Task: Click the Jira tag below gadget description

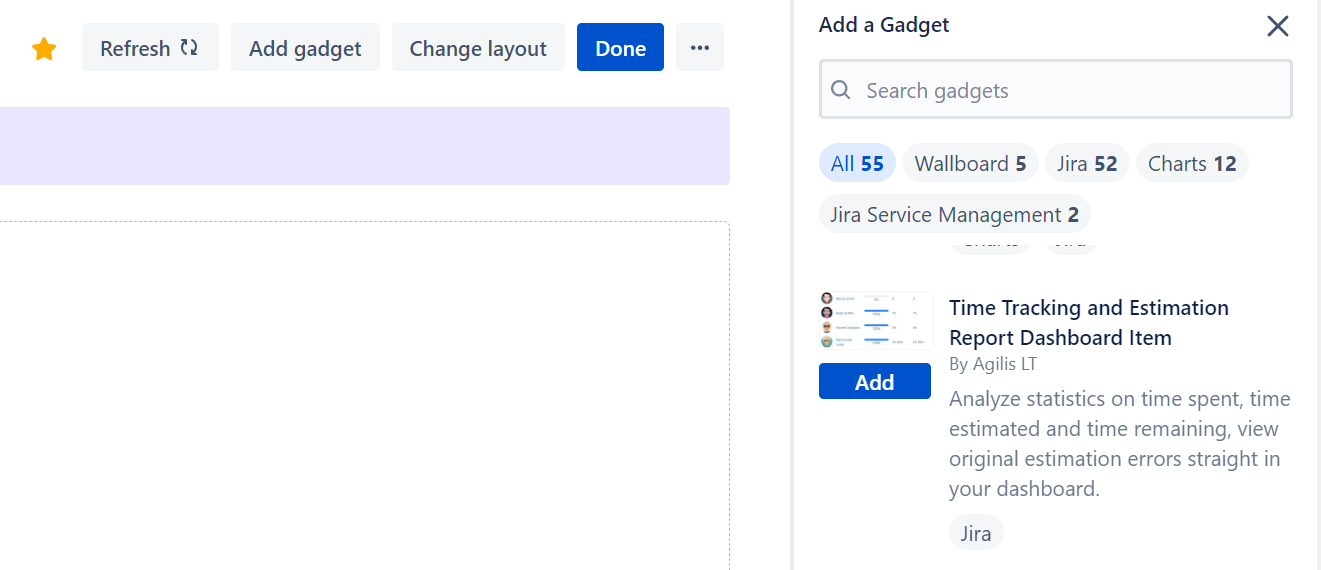Action: pos(976,534)
